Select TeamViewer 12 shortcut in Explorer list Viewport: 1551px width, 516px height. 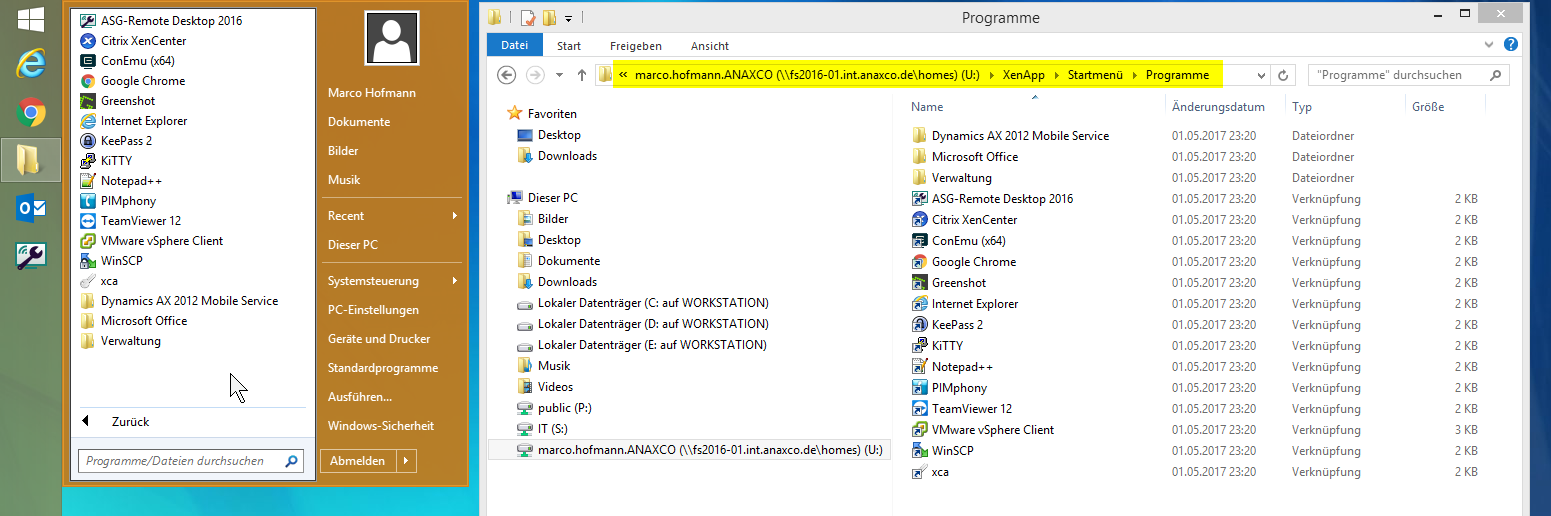pyautogui.click(x=962, y=409)
